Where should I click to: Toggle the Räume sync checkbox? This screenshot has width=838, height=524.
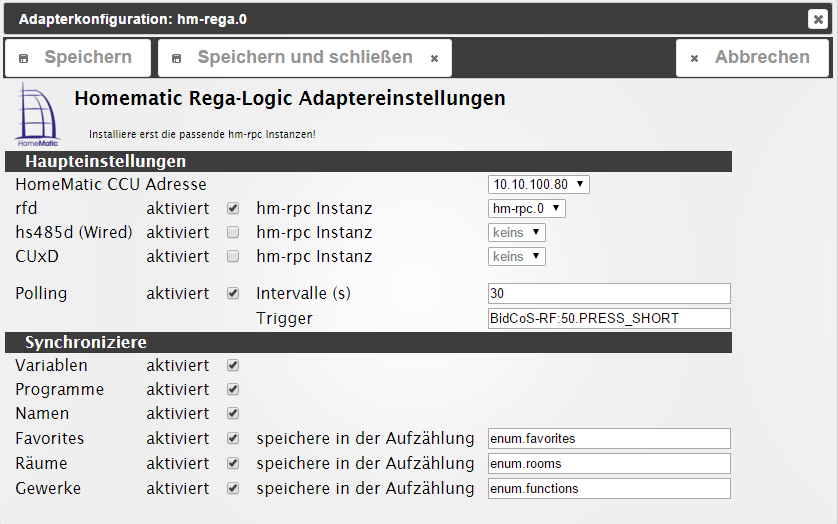point(232,463)
